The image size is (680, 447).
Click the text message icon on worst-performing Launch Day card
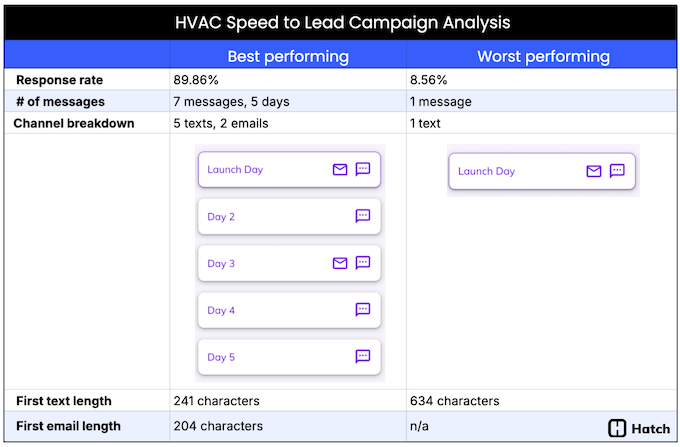pyautogui.click(x=617, y=171)
